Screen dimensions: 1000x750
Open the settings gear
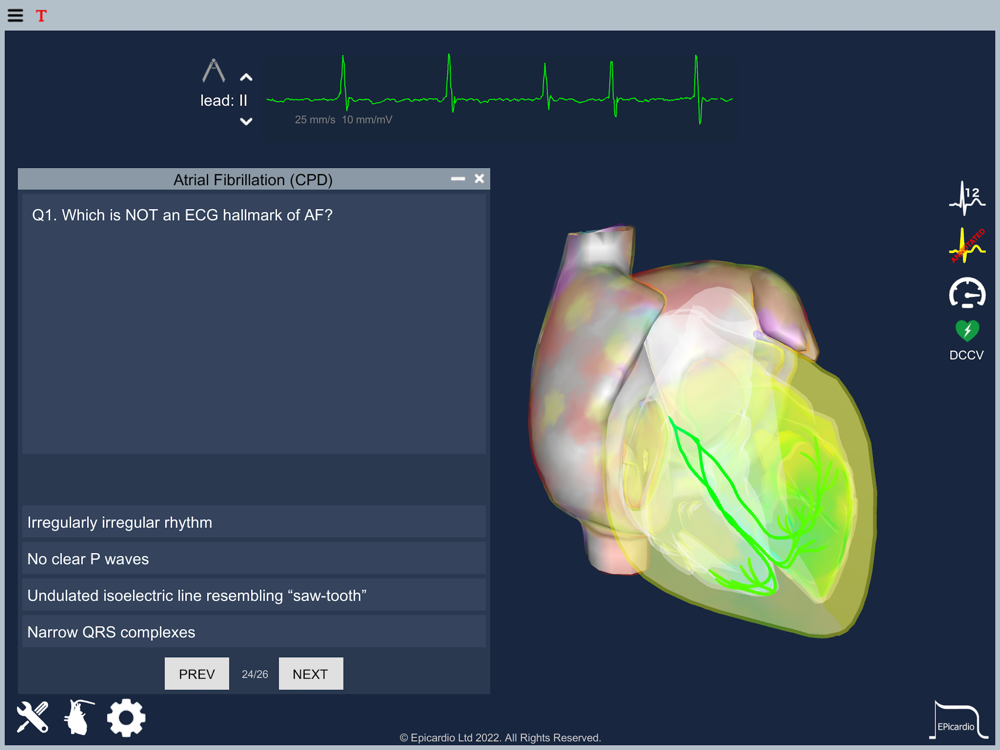126,718
